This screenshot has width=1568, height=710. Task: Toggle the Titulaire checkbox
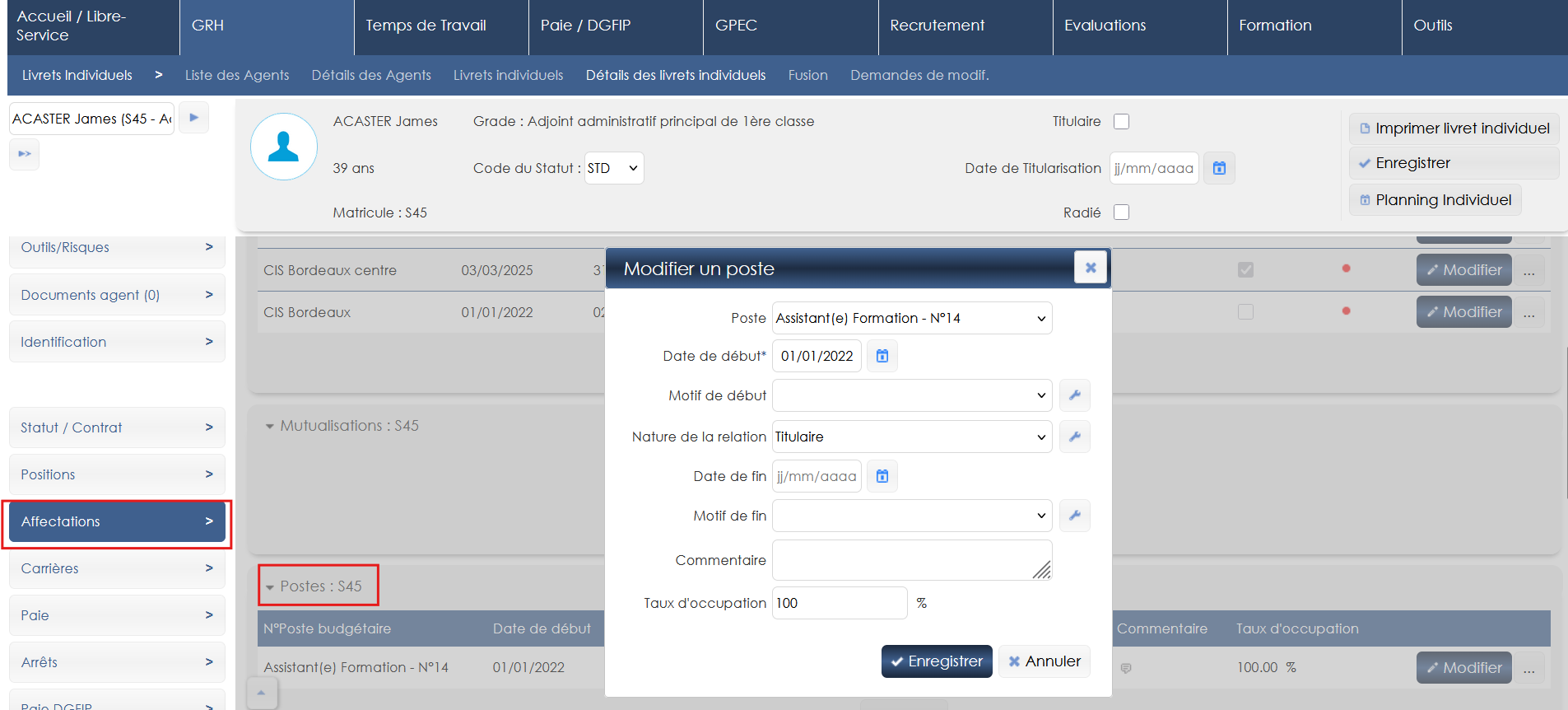point(1121,121)
